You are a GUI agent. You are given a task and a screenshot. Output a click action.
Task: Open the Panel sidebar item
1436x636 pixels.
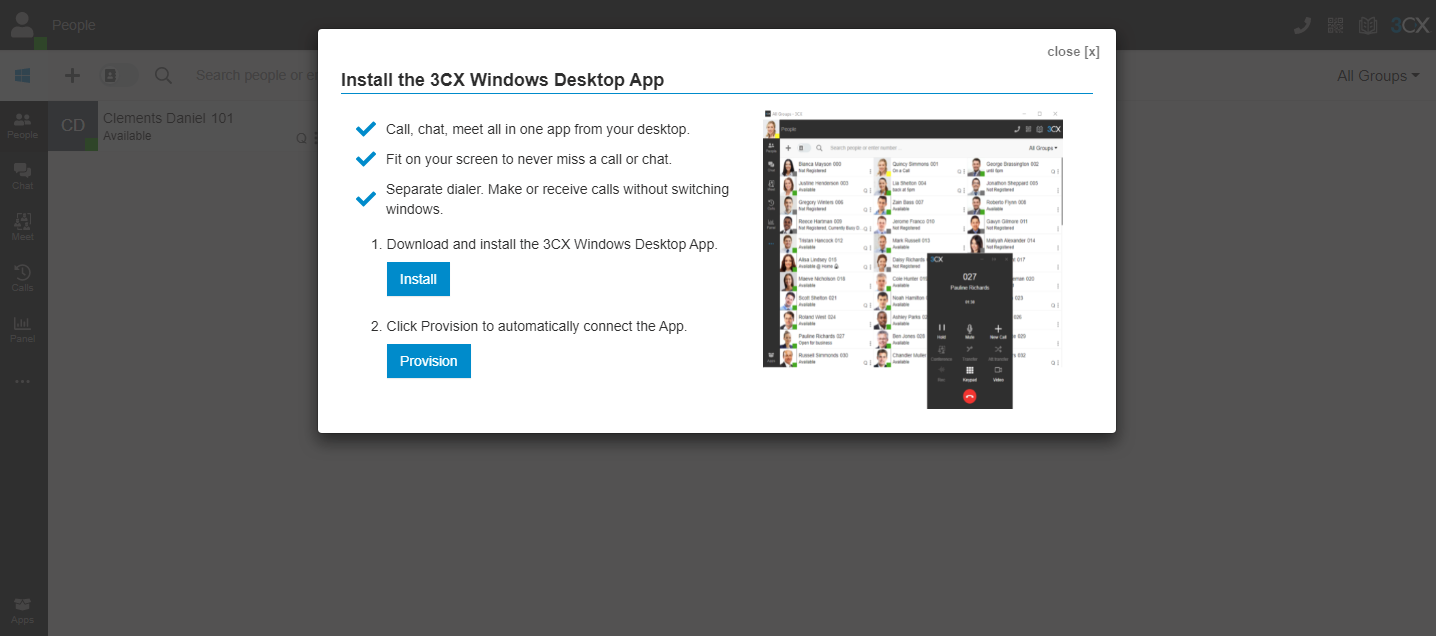click(22, 329)
